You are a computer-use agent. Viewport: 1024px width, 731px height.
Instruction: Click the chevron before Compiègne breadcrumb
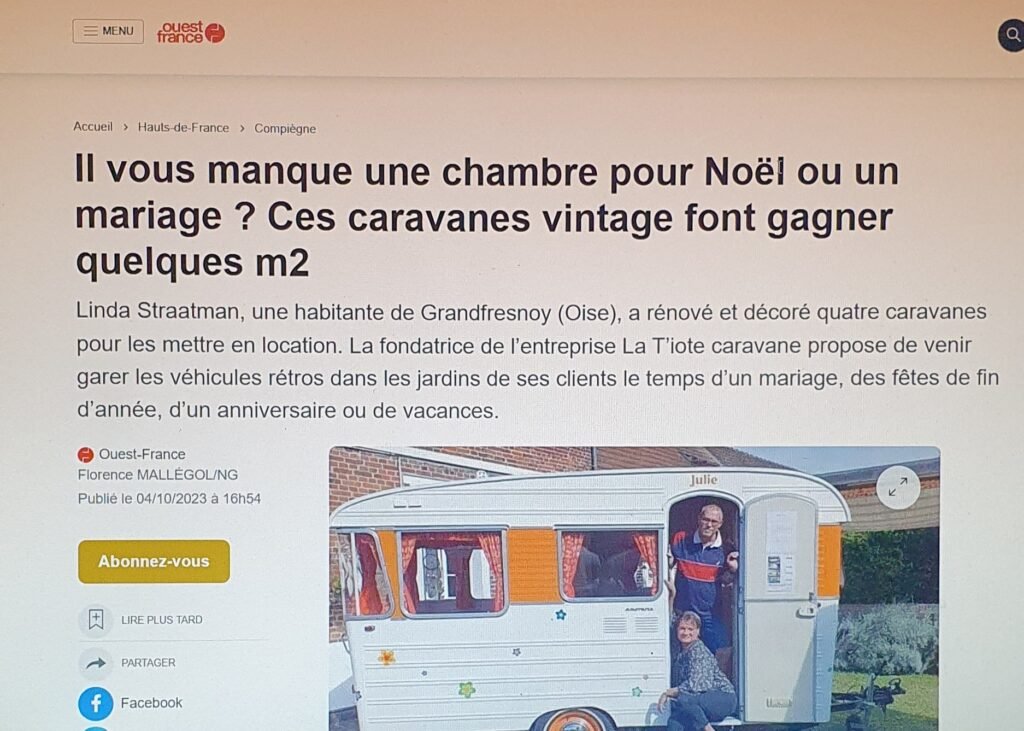[242, 128]
